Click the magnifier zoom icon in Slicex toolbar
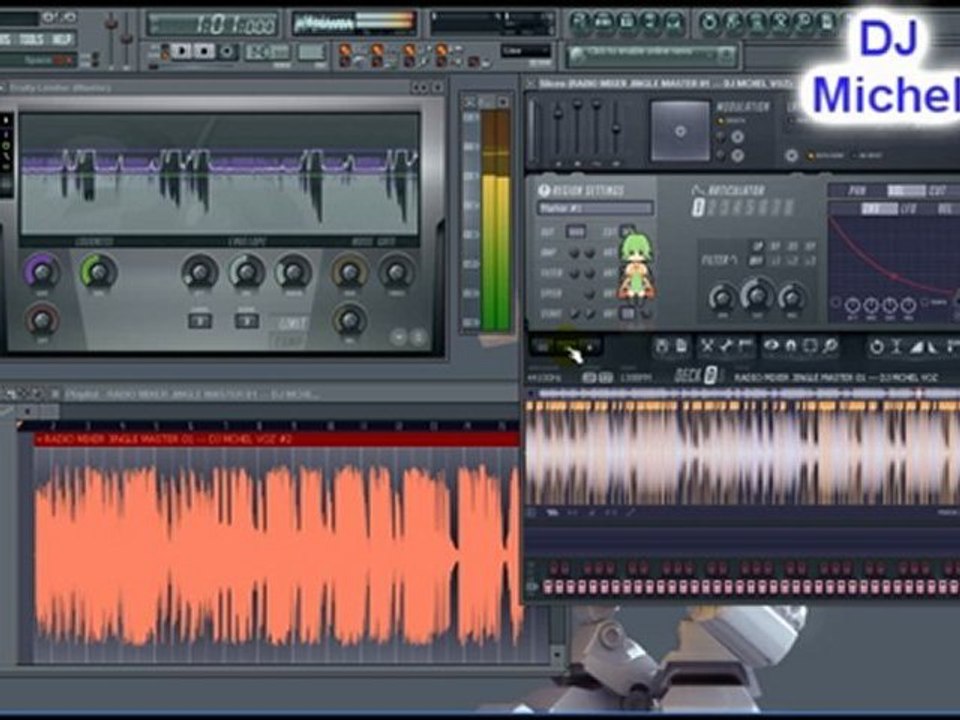The width and height of the screenshot is (960, 720). [830, 347]
